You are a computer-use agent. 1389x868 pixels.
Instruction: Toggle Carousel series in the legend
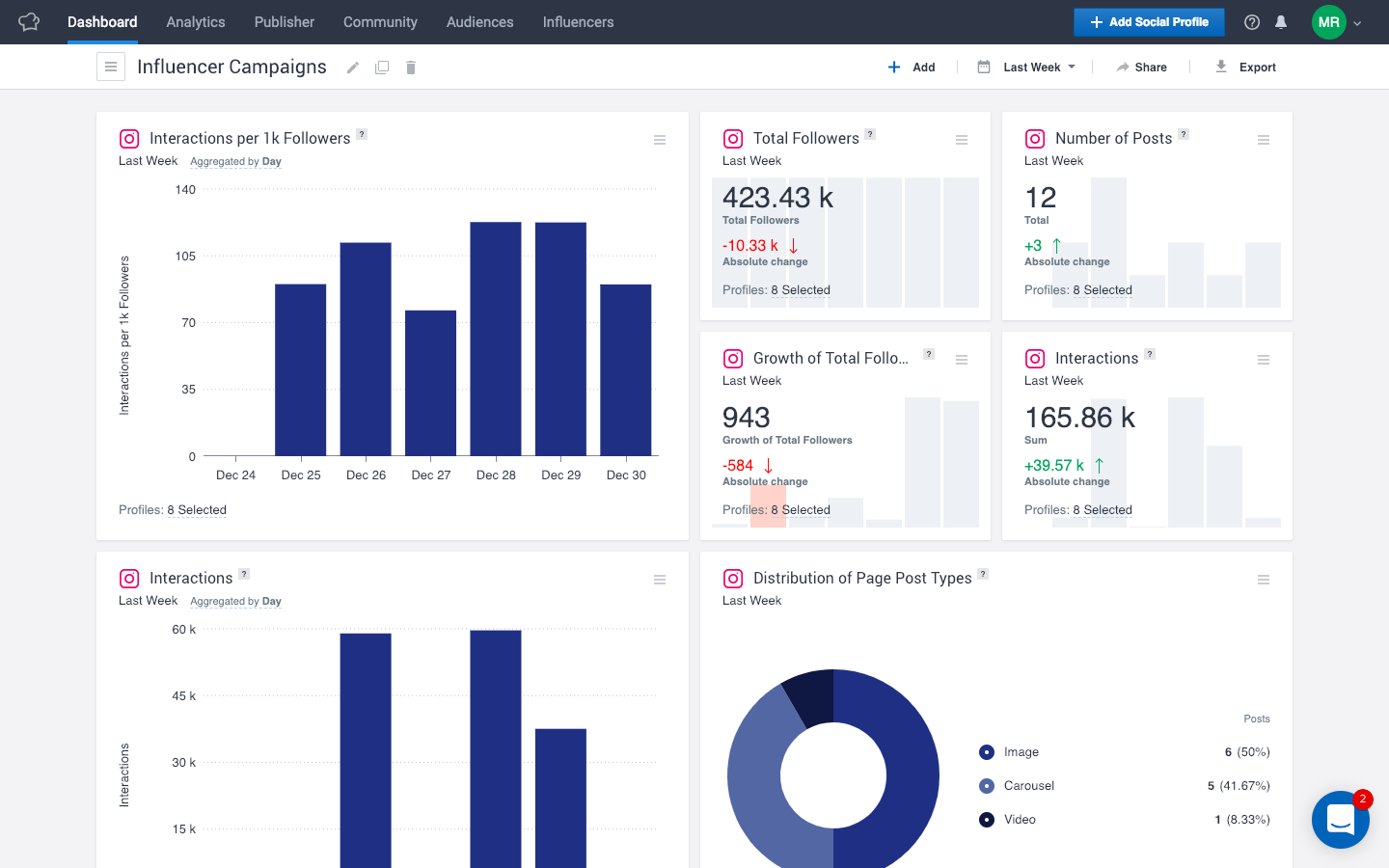click(x=1028, y=786)
